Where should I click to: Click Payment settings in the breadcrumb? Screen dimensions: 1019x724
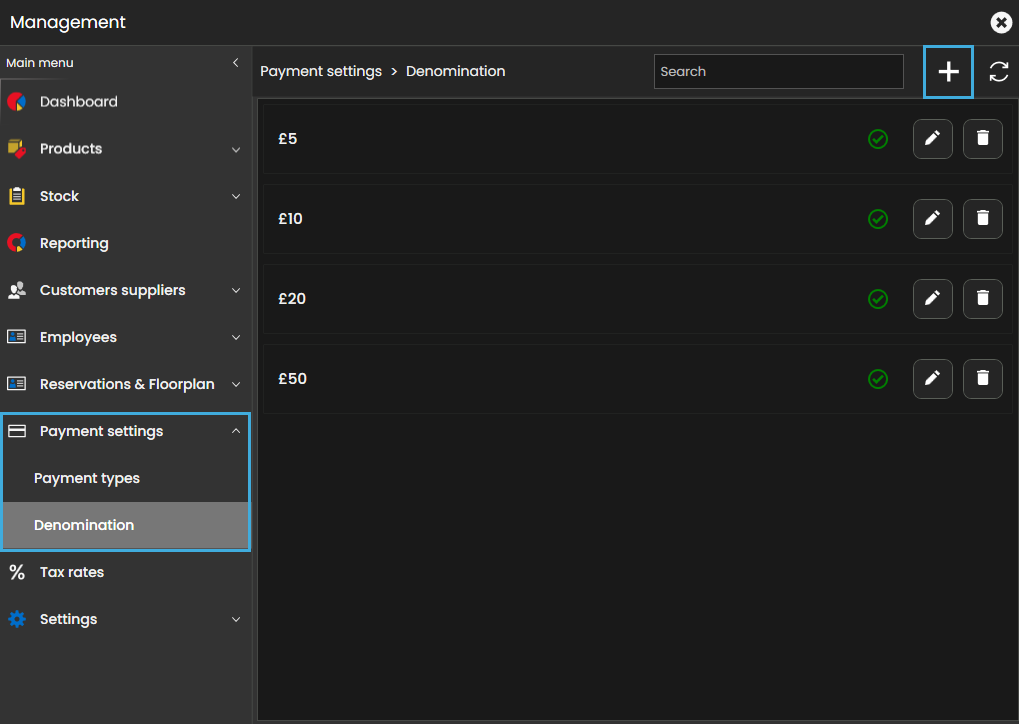[321, 72]
